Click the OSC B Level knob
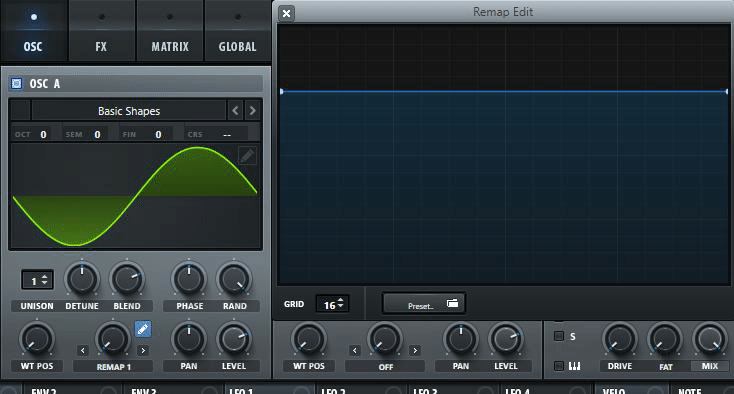Viewport: 734px width, 394px height. tap(506, 339)
